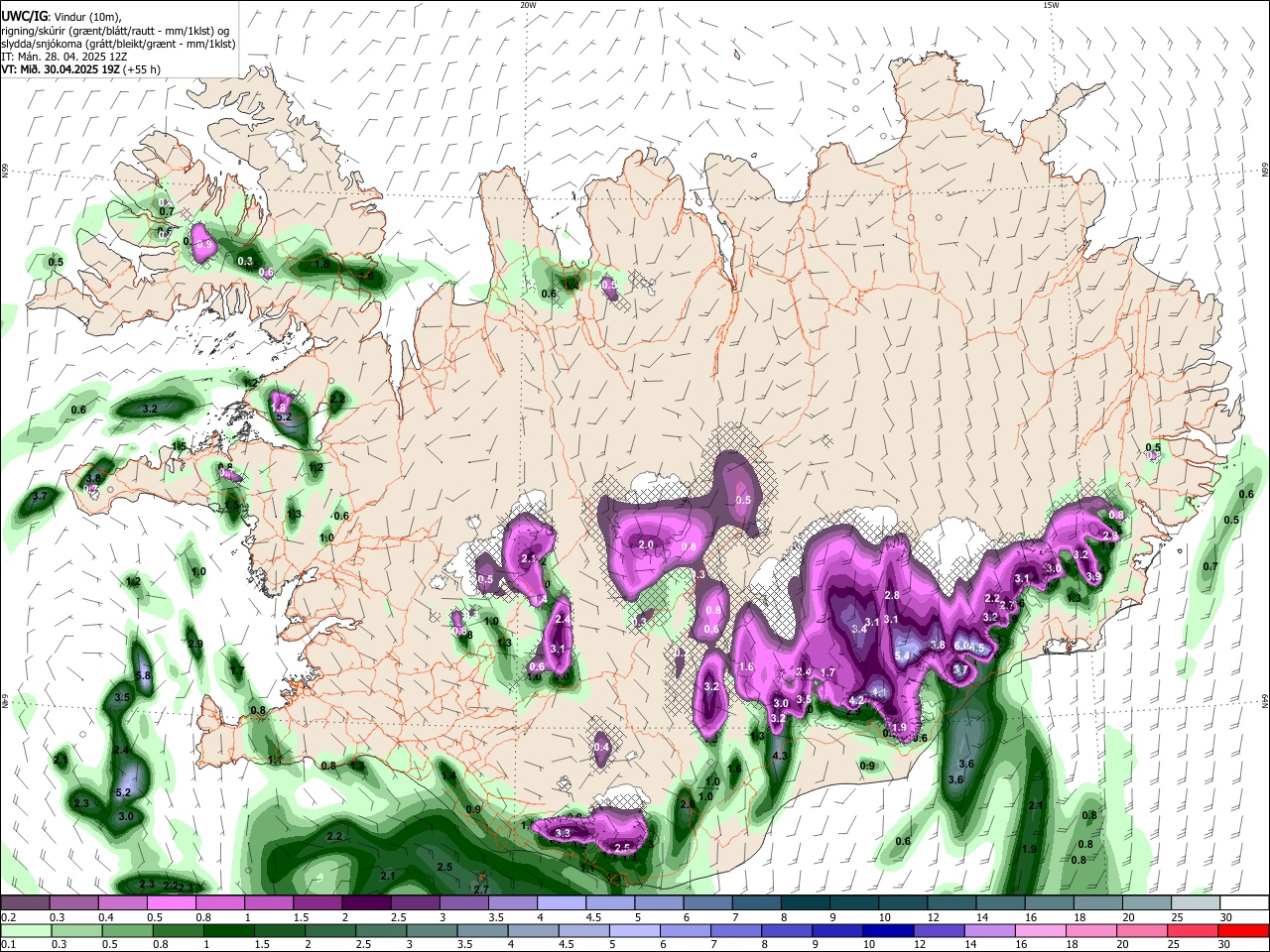The image size is (1270, 952).
Task: Click the pale green rain swatch starting at 0.1
Action: pyautogui.click(x=26, y=930)
